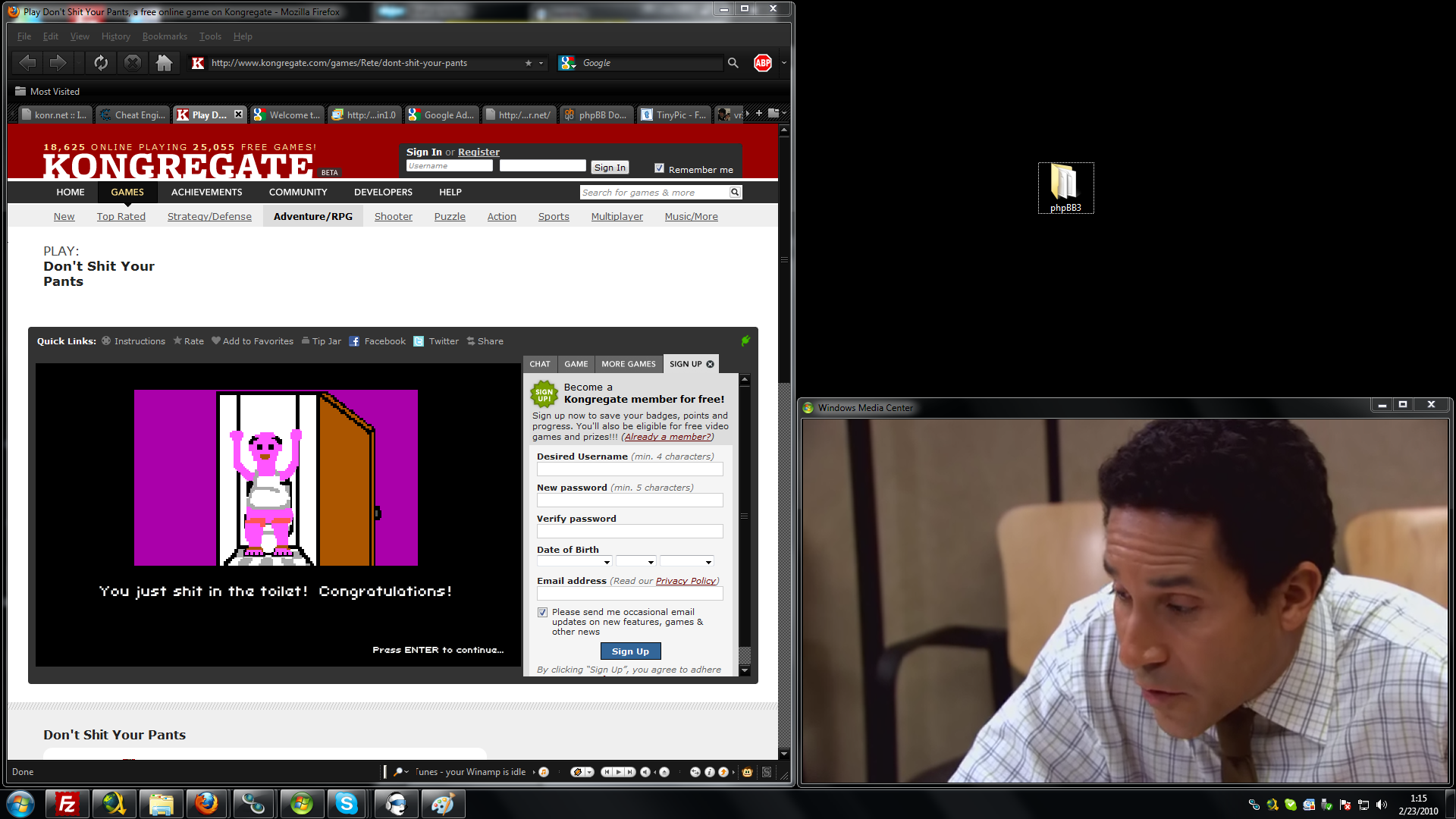This screenshot has height=819, width=1456.
Task: Launch Skype from the taskbar
Action: coord(347,804)
